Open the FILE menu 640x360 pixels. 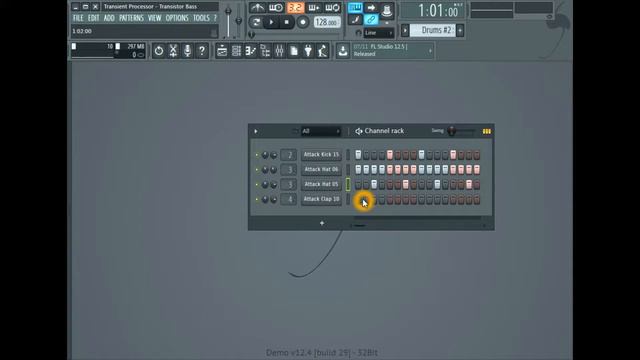pyautogui.click(x=78, y=18)
